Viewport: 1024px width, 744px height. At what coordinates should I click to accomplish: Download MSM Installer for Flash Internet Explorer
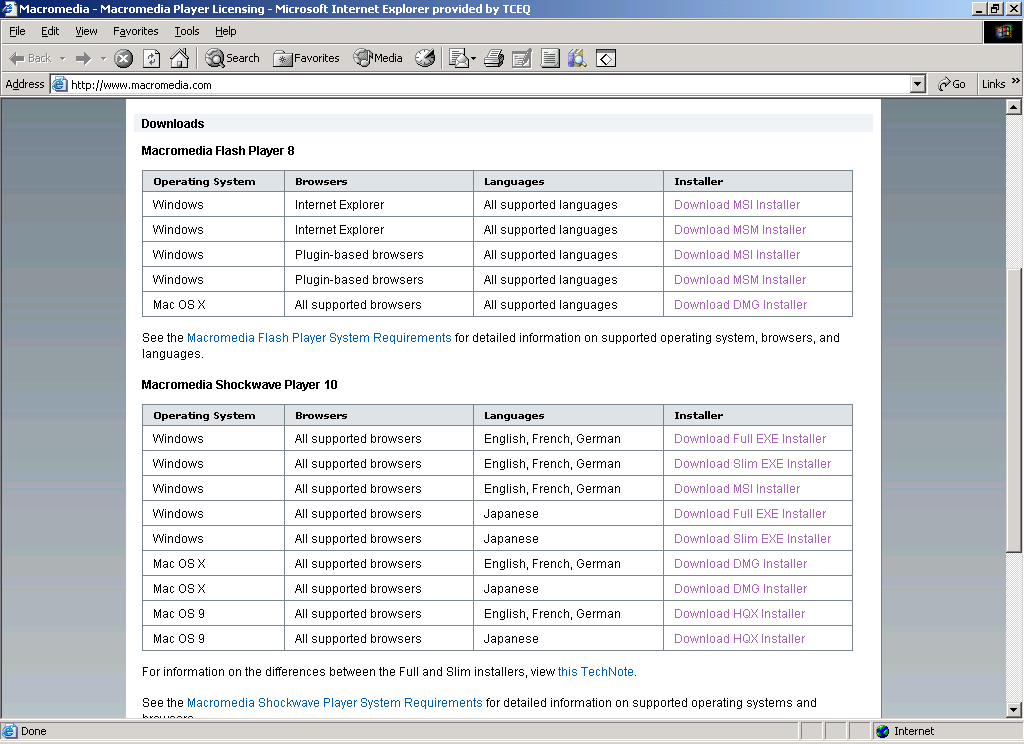[740, 230]
